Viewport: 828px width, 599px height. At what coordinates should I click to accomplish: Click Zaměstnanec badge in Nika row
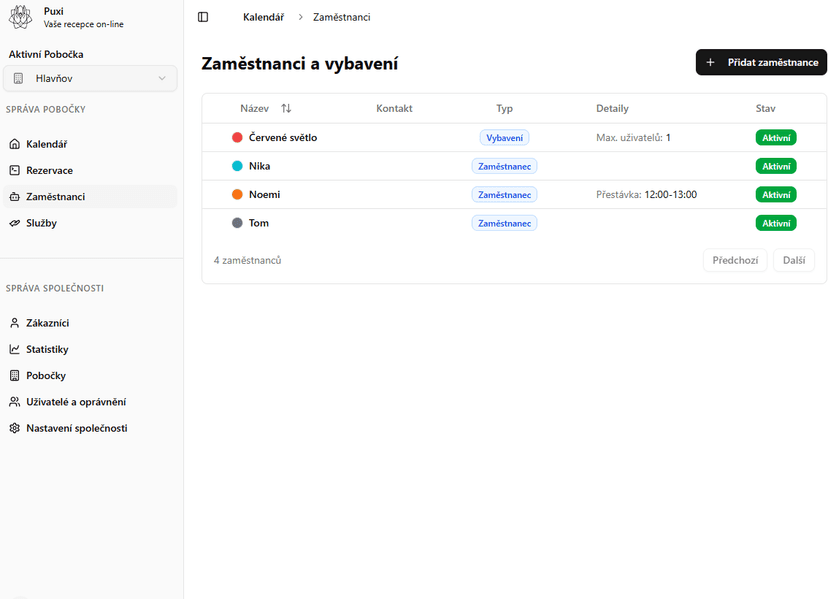pyautogui.click(x=504, y=166)
